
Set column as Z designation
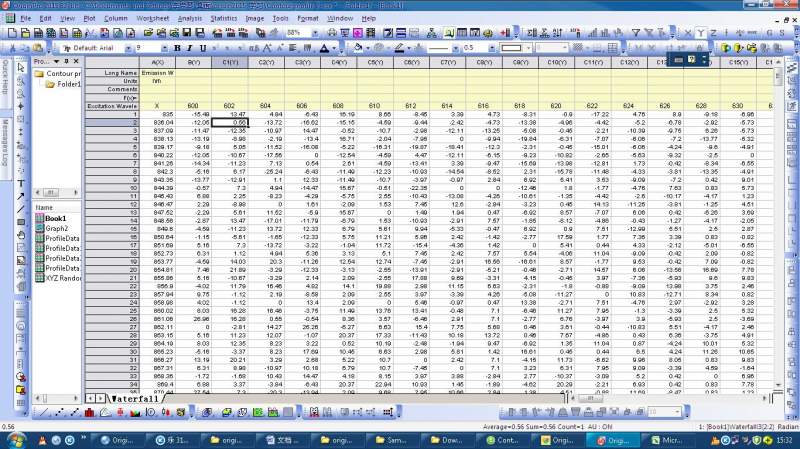coord(713,33)
